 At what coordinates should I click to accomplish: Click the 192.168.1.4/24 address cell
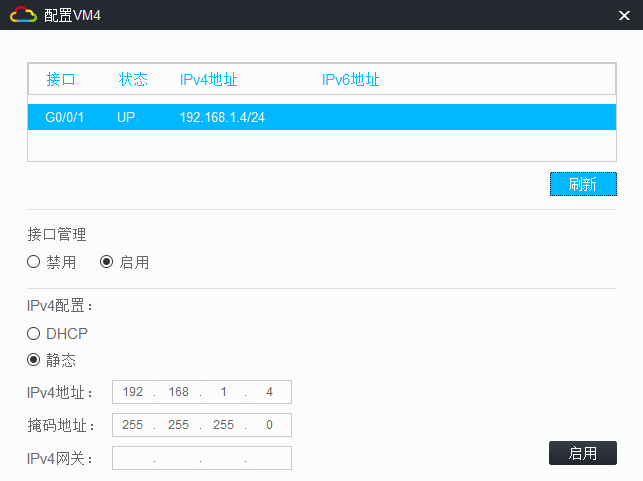point(222,117)
